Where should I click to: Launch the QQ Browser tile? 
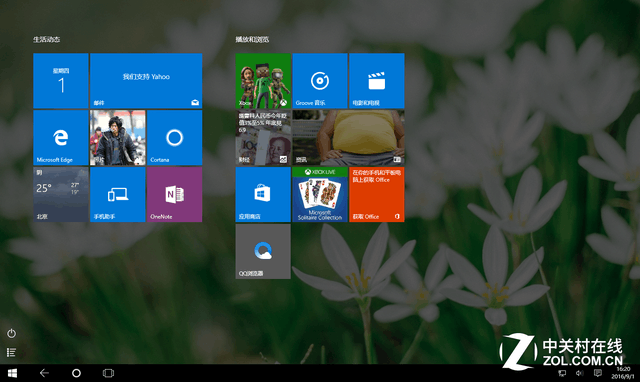pos(263,251)
